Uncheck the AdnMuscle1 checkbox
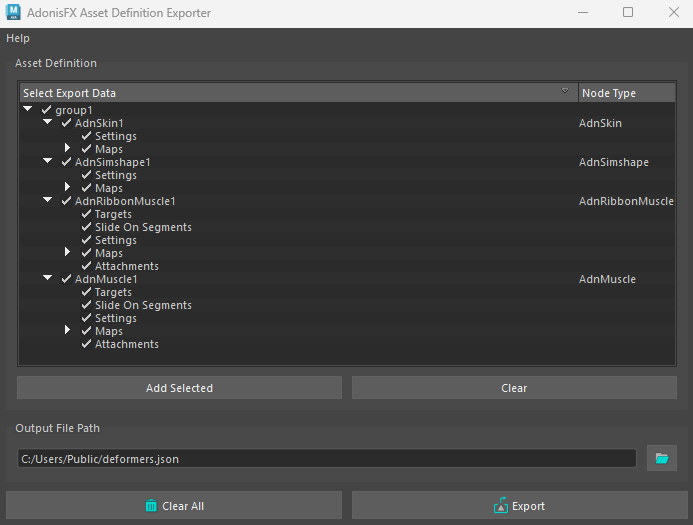Image resolution: width=693 pixels, height=525 pixels. point(66,279)
